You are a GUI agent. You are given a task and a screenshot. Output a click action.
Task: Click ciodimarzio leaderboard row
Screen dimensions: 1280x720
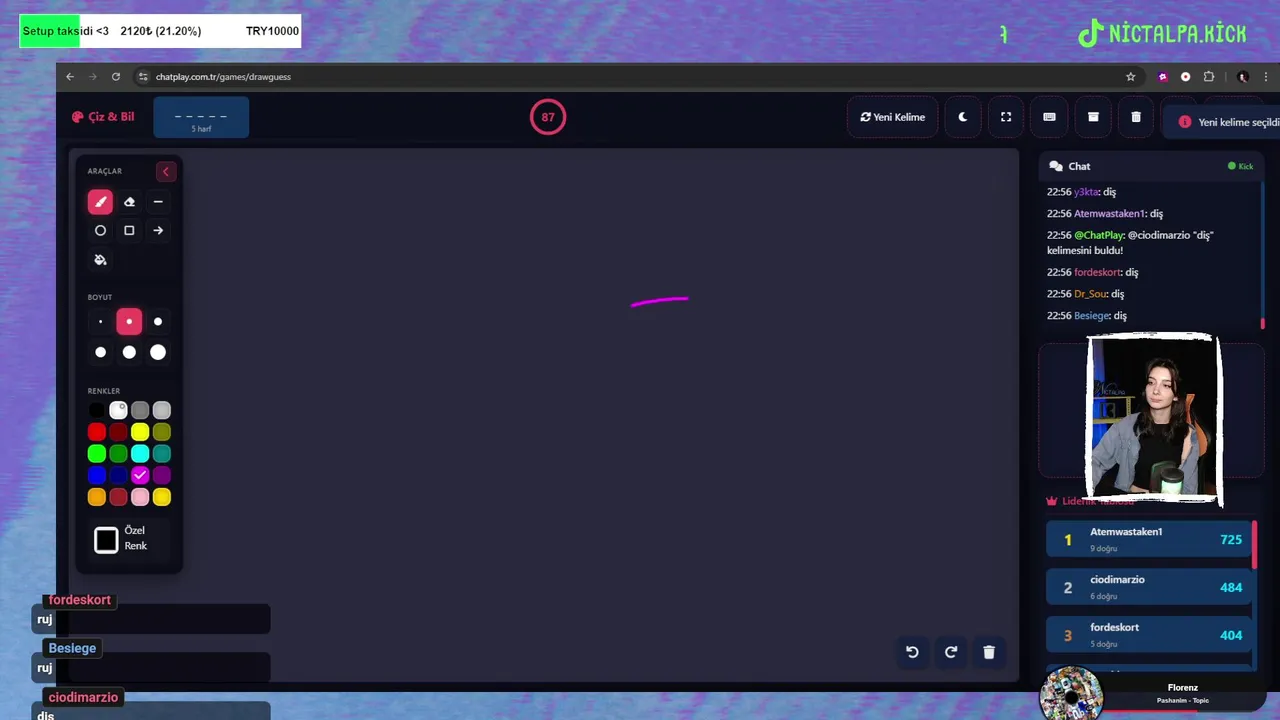point(1149,587)
